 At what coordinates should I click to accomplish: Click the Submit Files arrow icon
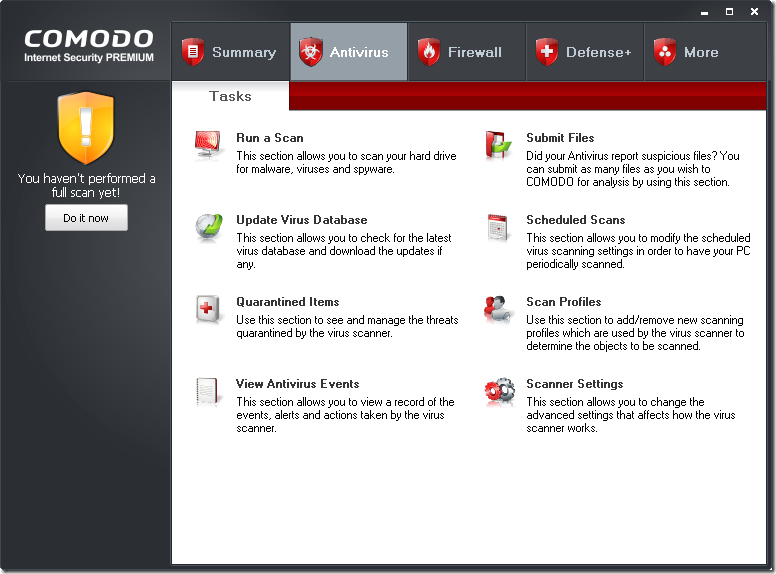[498, 144]
